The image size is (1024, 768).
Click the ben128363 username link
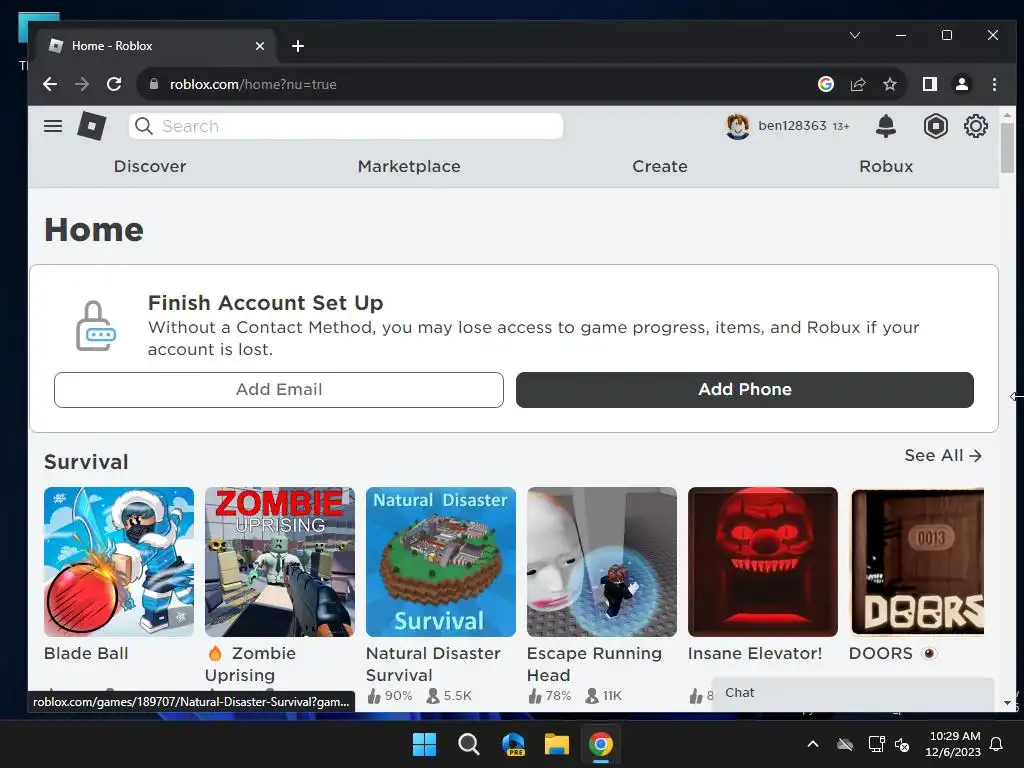[x=792, y=125]
